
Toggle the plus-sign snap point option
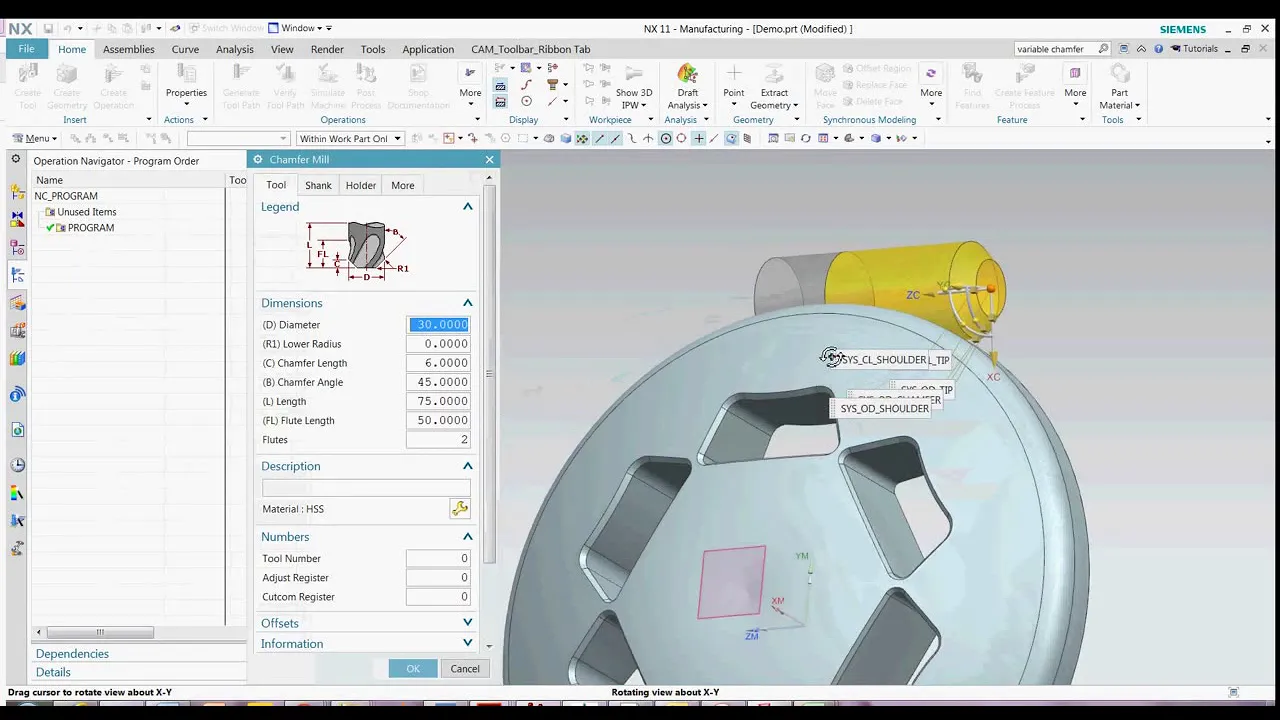pyautogui.click(x=698, y=138)
